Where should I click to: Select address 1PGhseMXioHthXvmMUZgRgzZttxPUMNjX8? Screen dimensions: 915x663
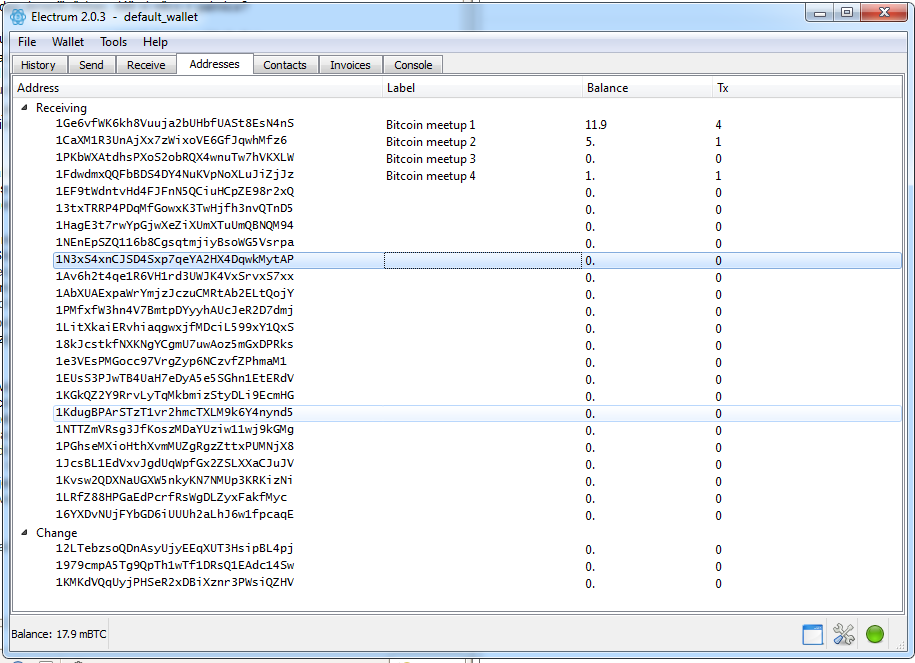(x=174, y=446)
